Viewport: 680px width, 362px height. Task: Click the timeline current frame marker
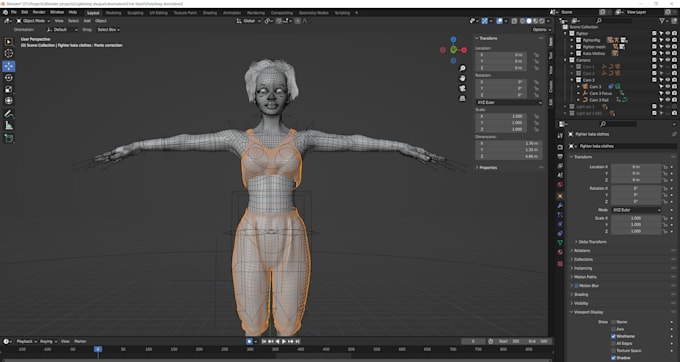click(98, 349)
